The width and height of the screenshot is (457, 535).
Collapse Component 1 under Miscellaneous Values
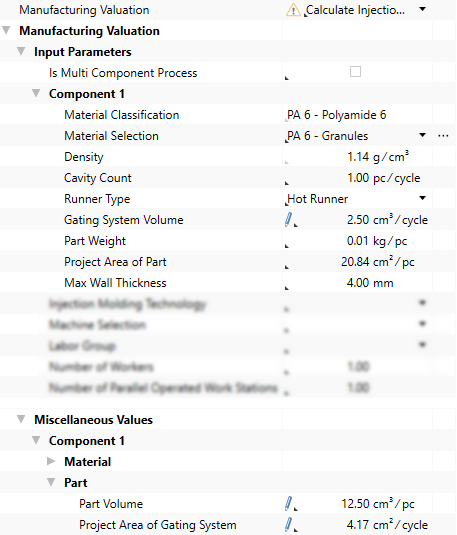pos(36,440)
